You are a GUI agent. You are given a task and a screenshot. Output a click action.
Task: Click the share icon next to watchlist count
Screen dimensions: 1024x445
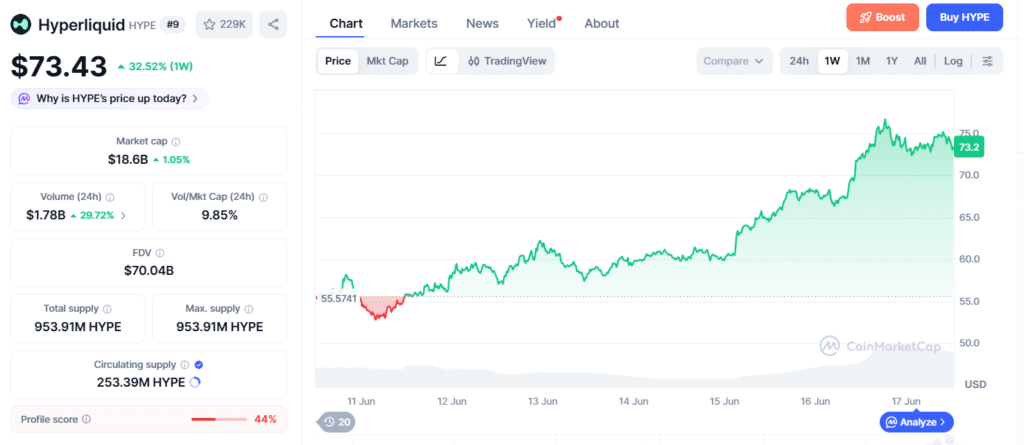click(273, 25)
